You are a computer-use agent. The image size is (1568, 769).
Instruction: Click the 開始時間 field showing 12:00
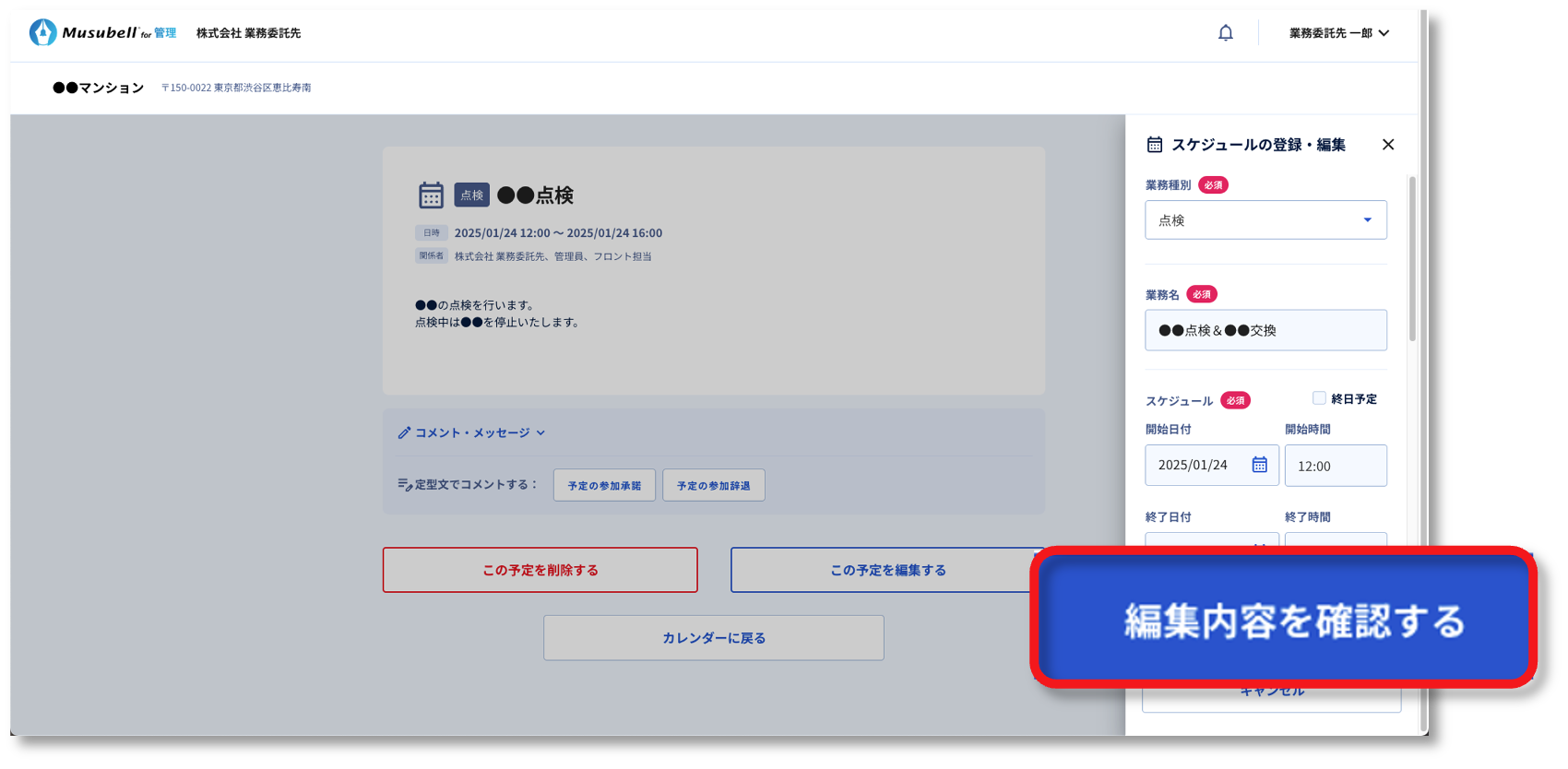point(1335,466)
